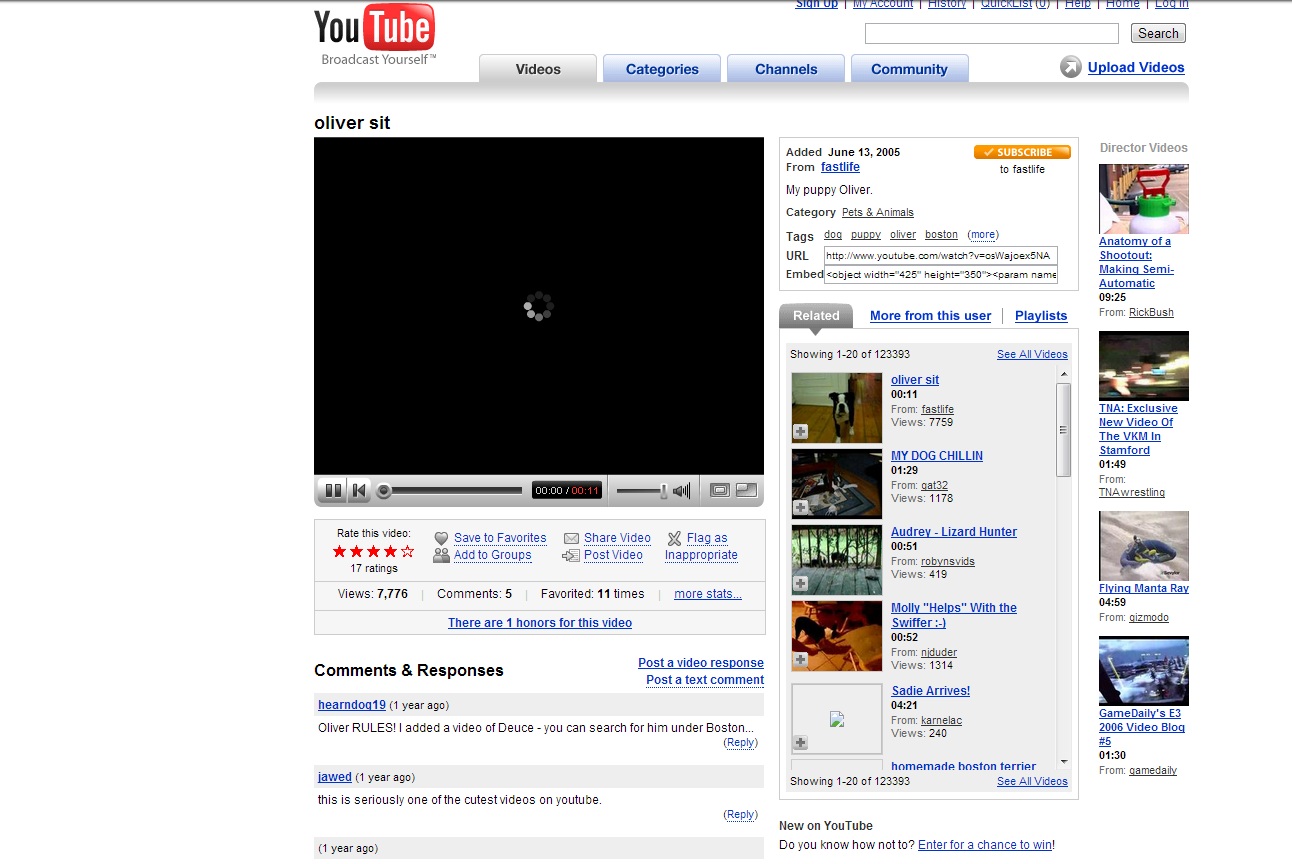Click 'Enter for a chance to win' link
Image resolution: width=1292 pixels, height=864 pixels.
(985, 845)
